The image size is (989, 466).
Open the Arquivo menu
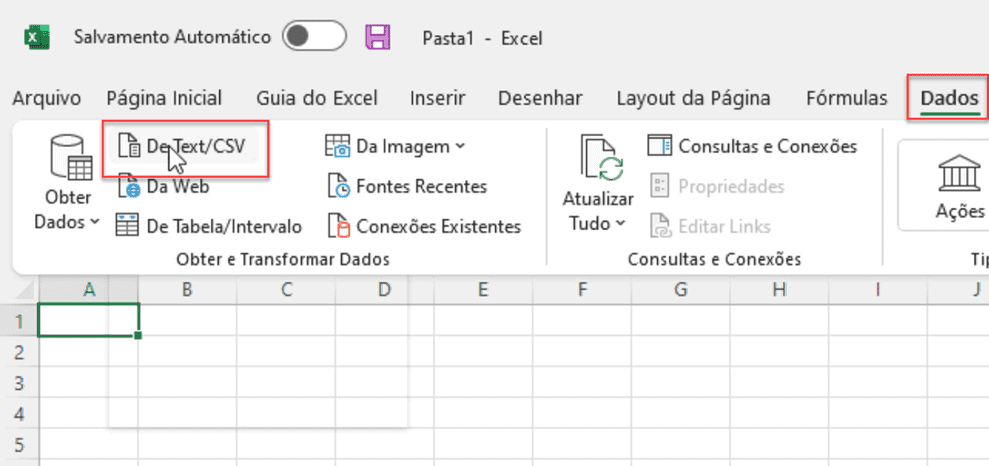47,98
